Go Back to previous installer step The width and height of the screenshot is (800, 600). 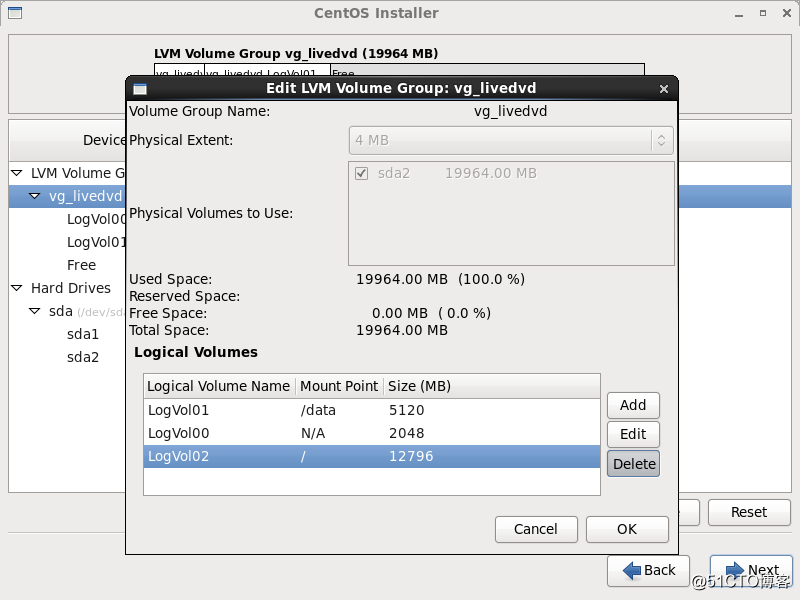[x=648, y=570]
